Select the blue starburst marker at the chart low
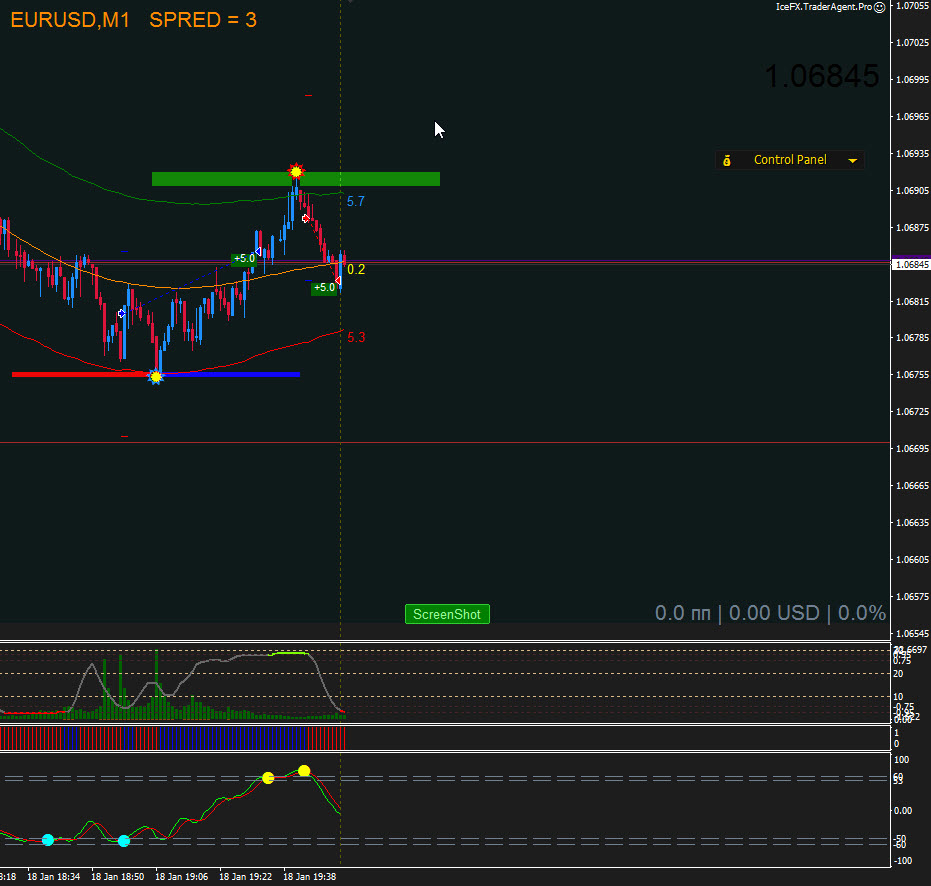931x886 pixels. [156, 376]
